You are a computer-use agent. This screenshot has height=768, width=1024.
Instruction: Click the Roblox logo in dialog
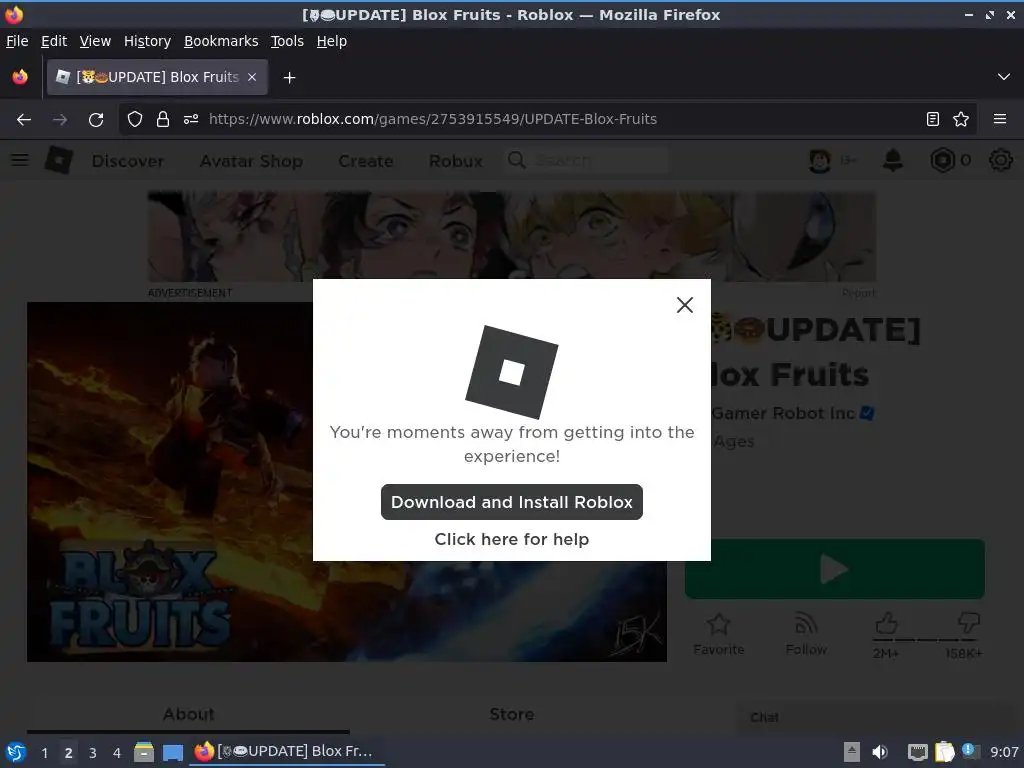point(511,372)
